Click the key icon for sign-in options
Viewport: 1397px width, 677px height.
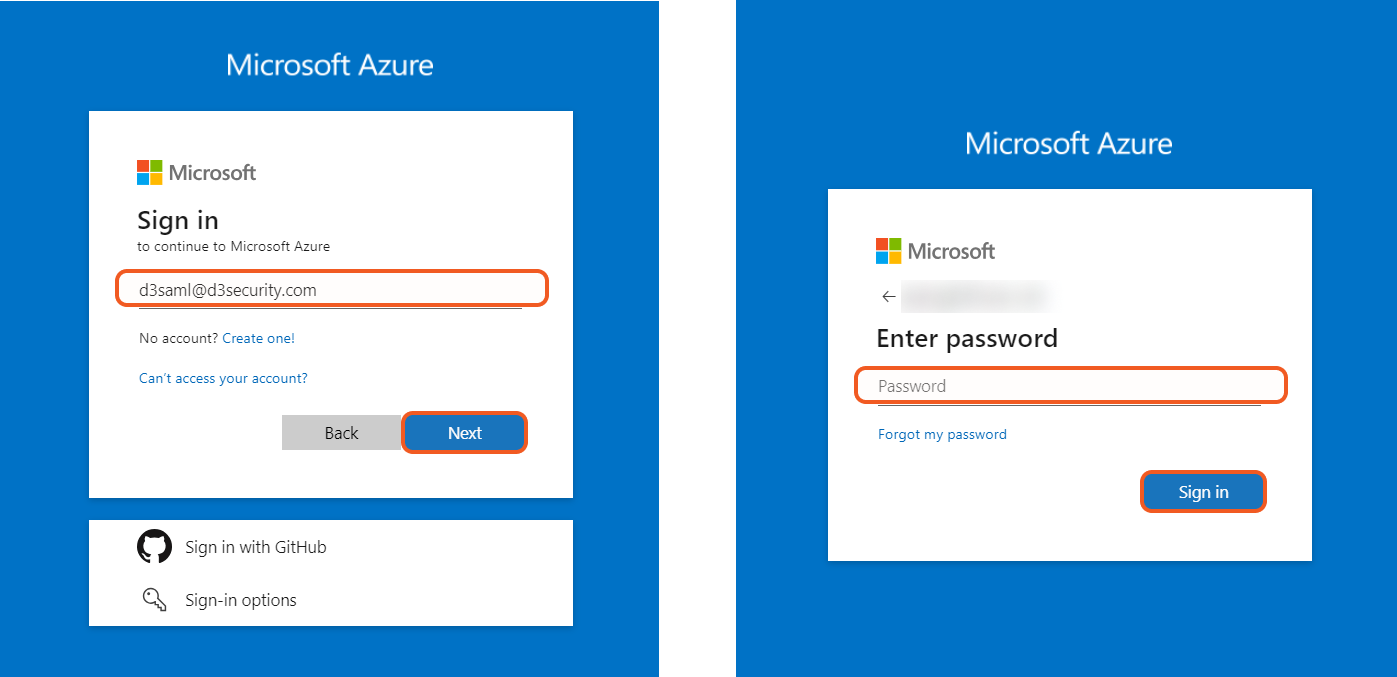coord(153,600)
